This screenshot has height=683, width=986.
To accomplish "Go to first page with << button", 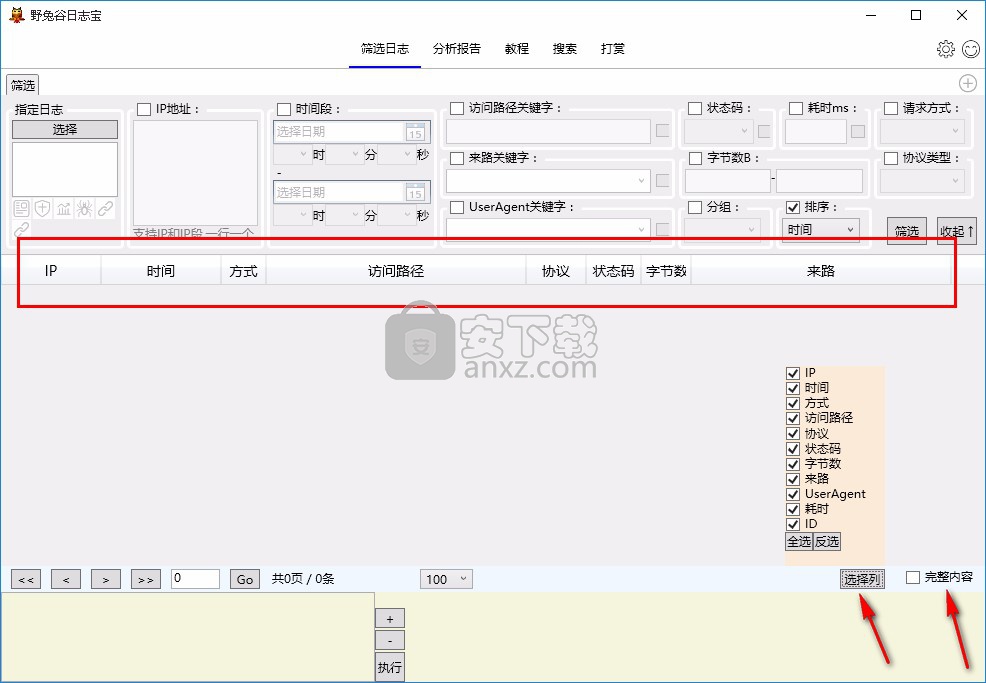I will (x=26, y=579).
